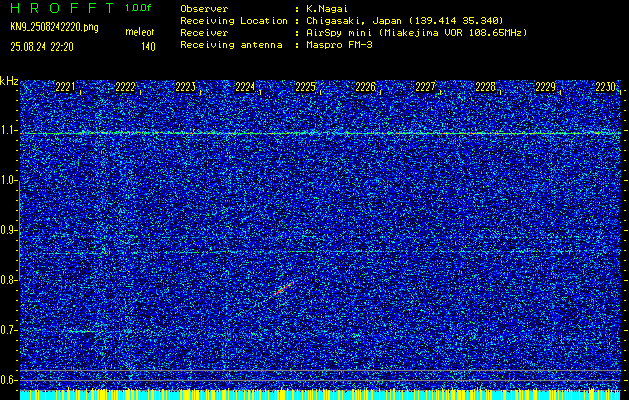Click the 1.1 frequency axis label

[x=8, y=130]
